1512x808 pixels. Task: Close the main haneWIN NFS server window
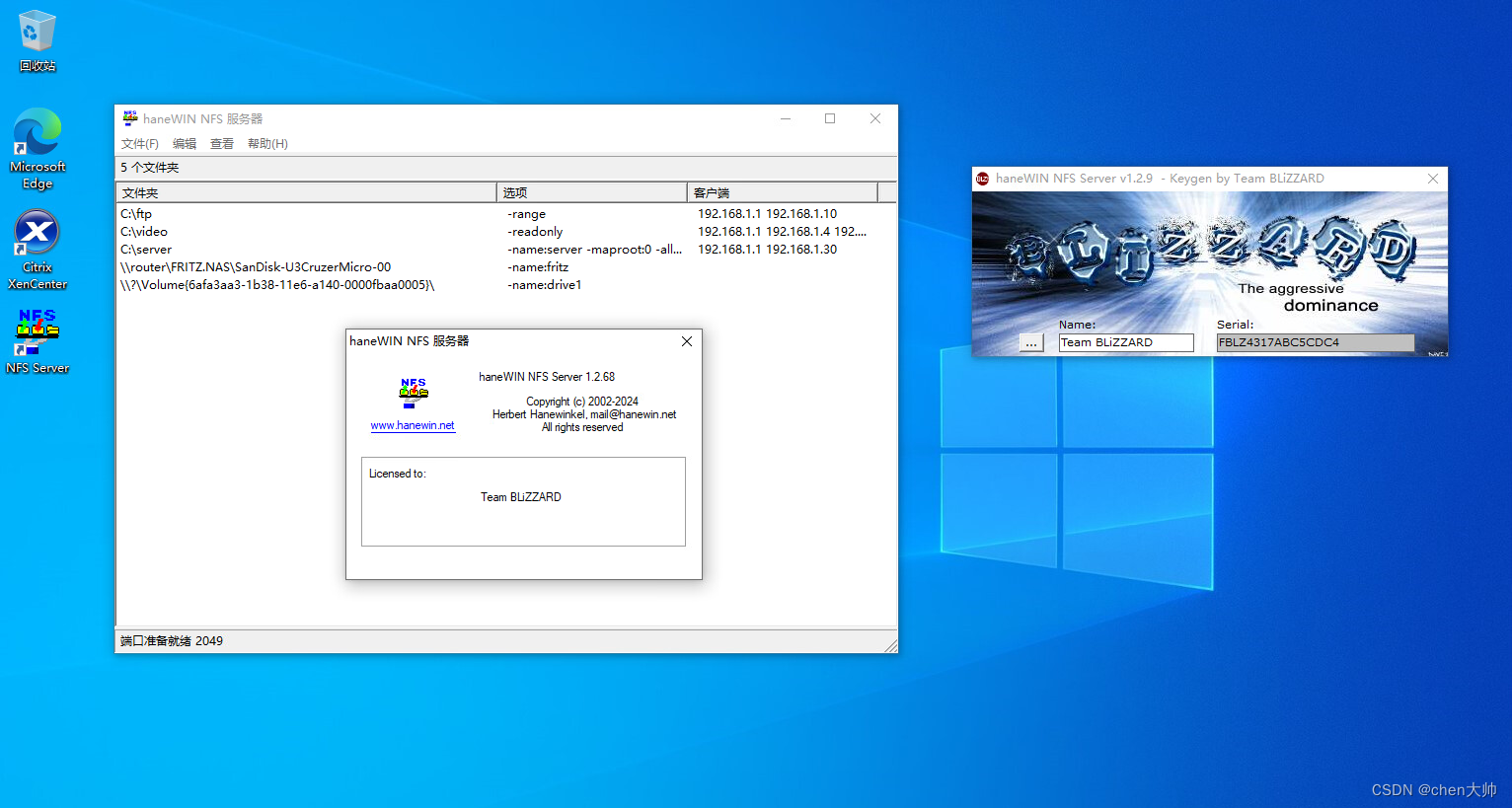(x=875, y=118)
